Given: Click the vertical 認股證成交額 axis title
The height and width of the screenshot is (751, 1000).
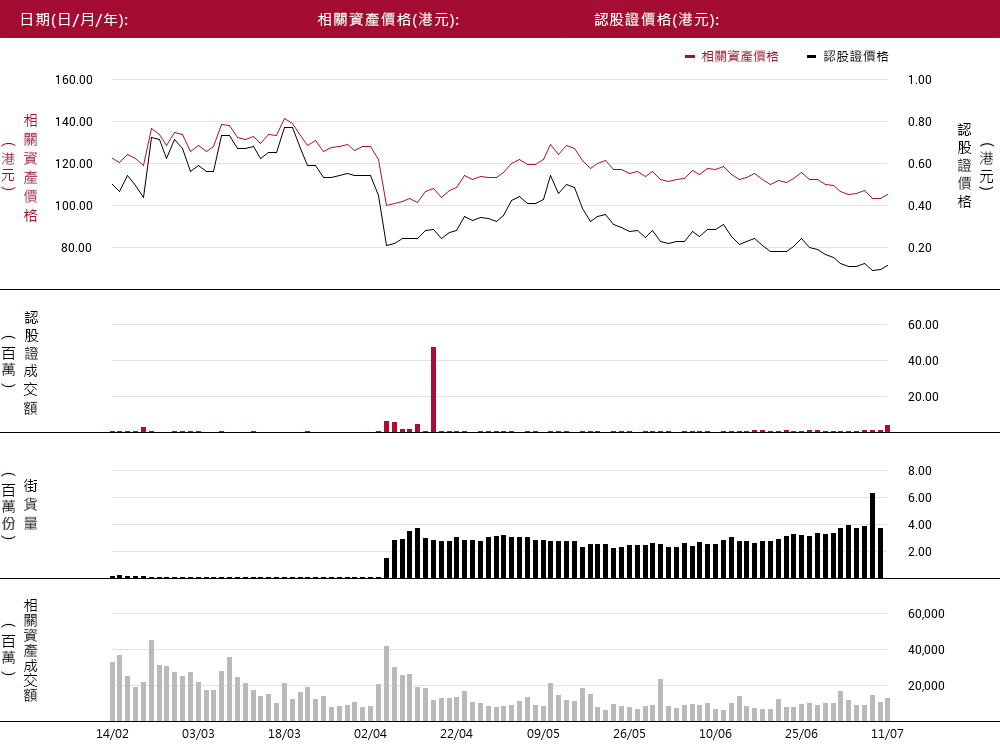Looking at the screenshot, I should pos(31,363).
